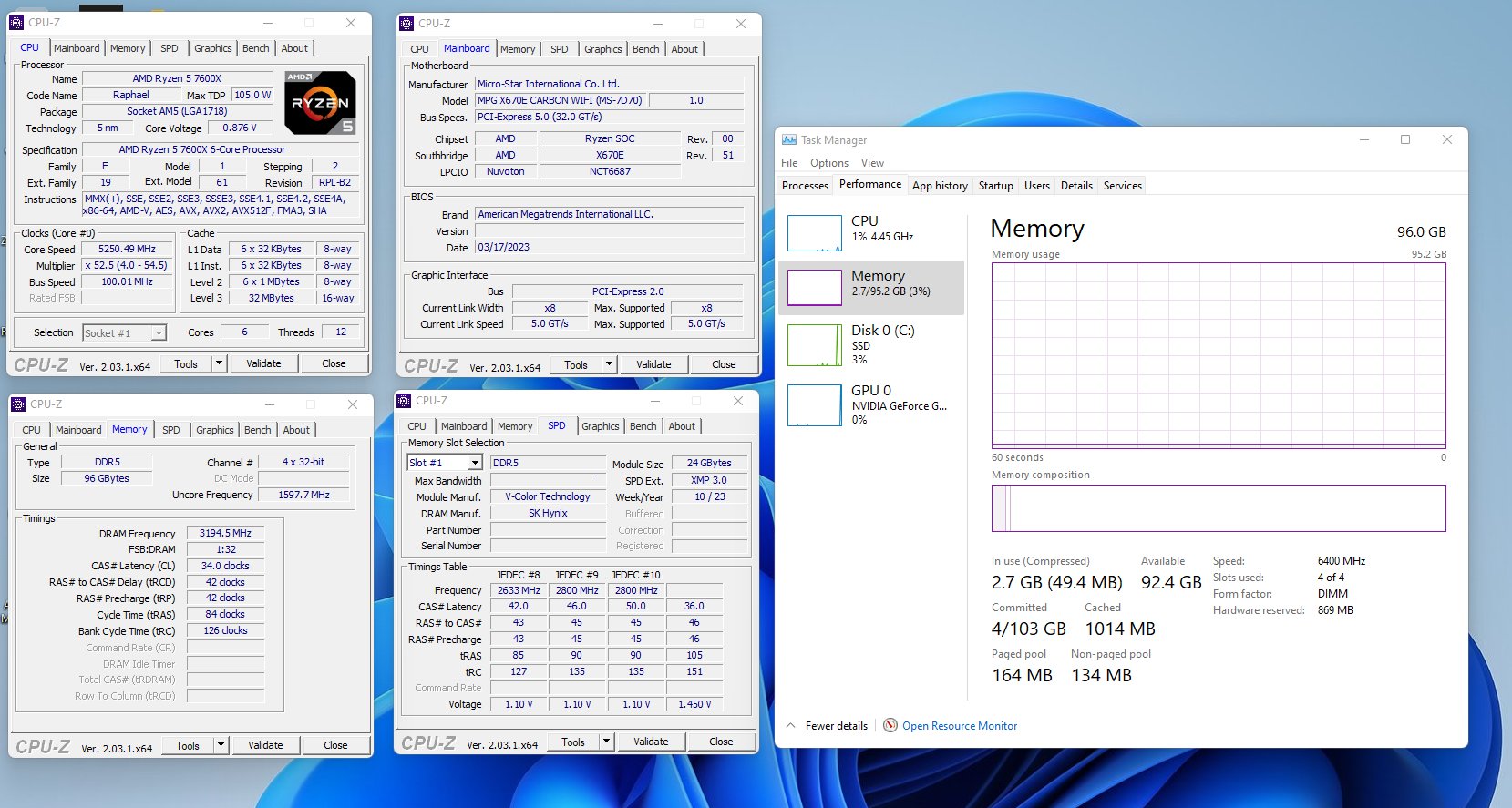Open the Socket #1 selection dropdown

(159, 333)
